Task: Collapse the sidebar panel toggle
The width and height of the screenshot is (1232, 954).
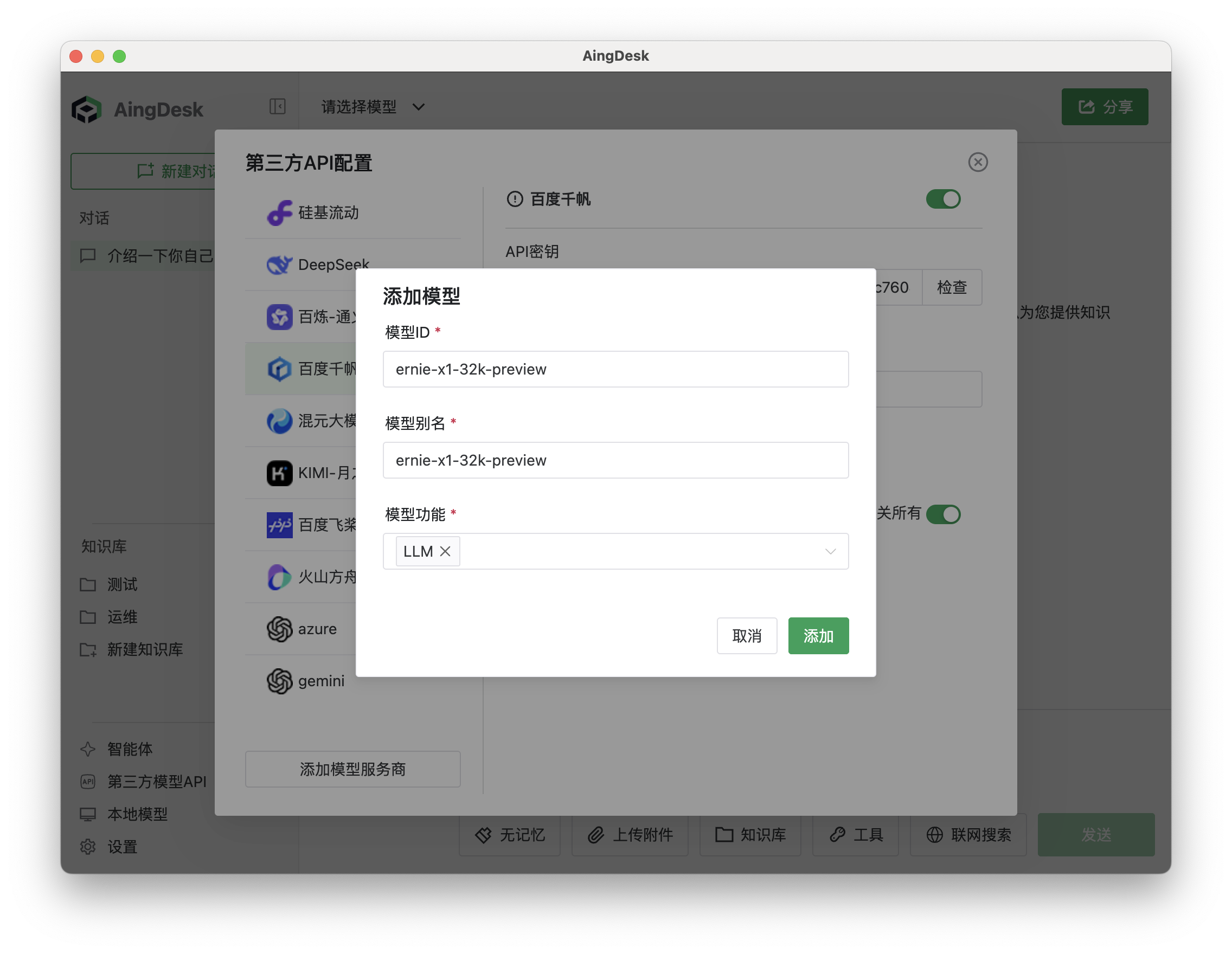Action: [x=277, y=107]
